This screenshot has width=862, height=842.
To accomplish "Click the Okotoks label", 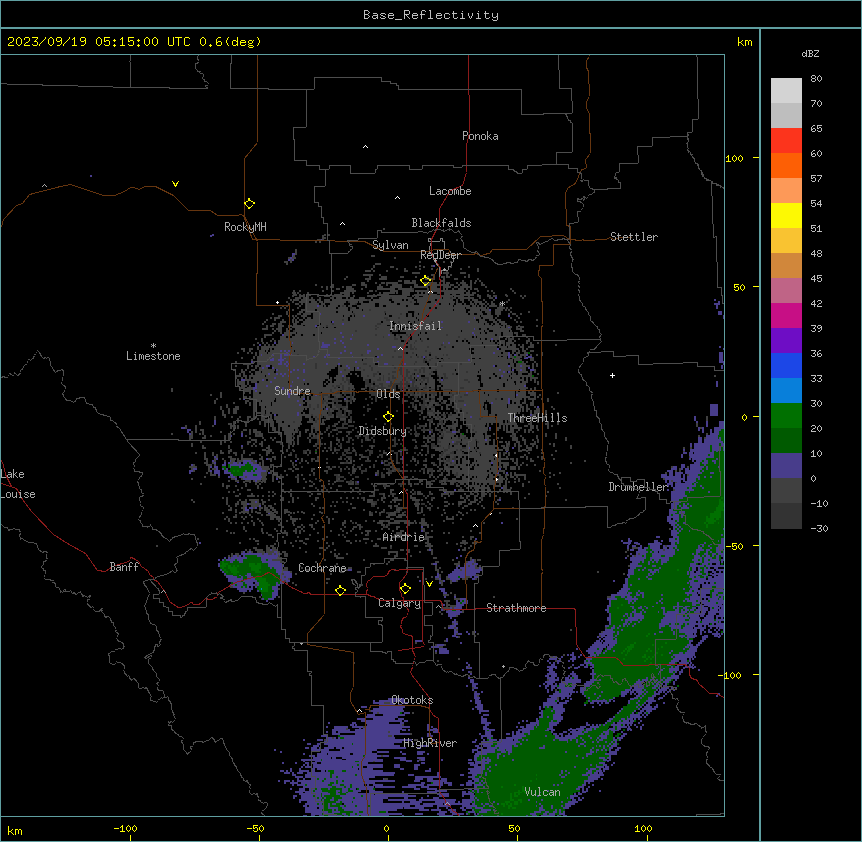I will pos(412,700).
